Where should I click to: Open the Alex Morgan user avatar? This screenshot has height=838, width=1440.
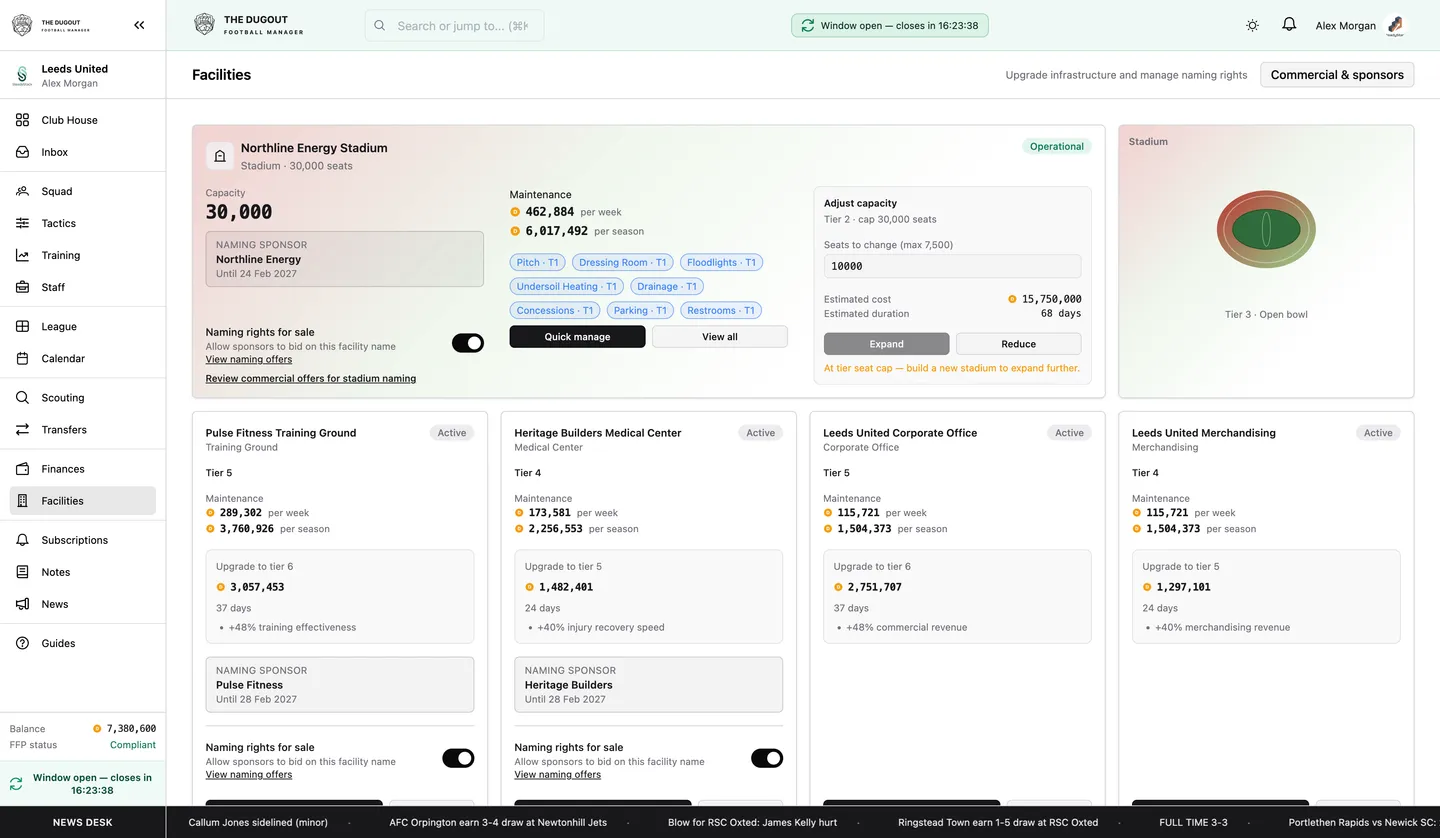point(1396,26)
